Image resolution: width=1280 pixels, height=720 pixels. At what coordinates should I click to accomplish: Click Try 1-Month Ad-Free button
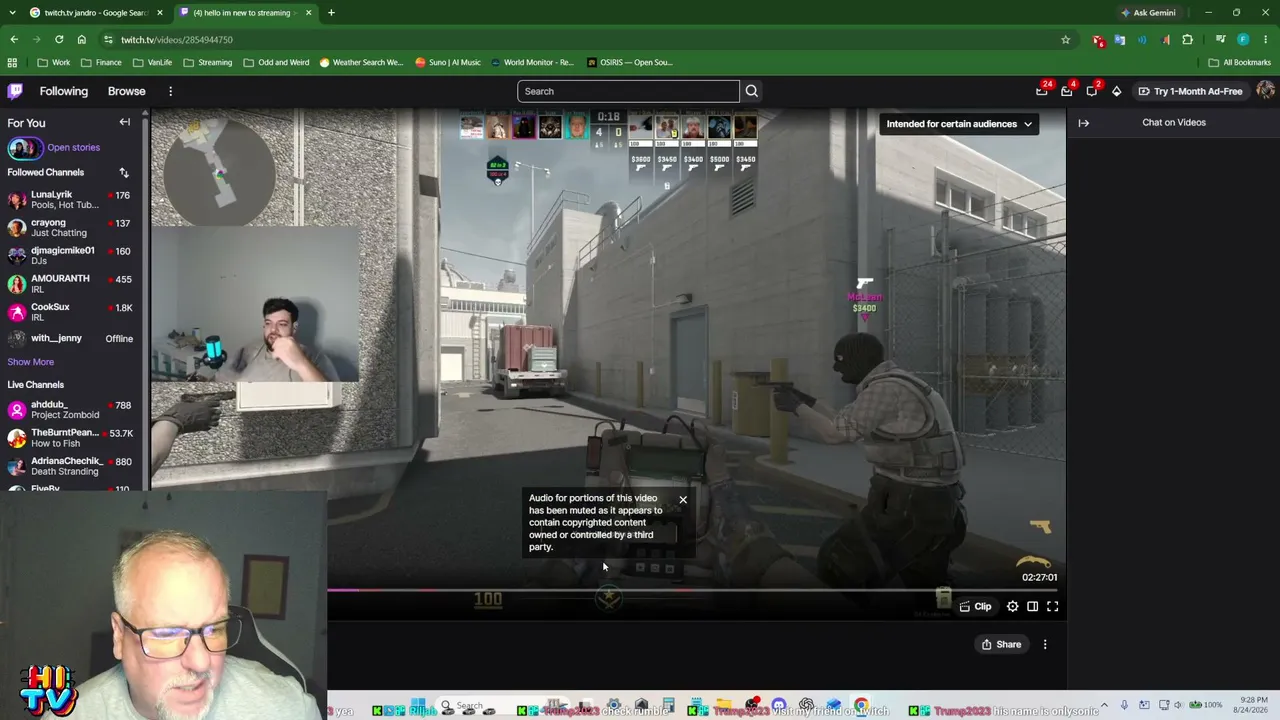tap(1190, 91)
